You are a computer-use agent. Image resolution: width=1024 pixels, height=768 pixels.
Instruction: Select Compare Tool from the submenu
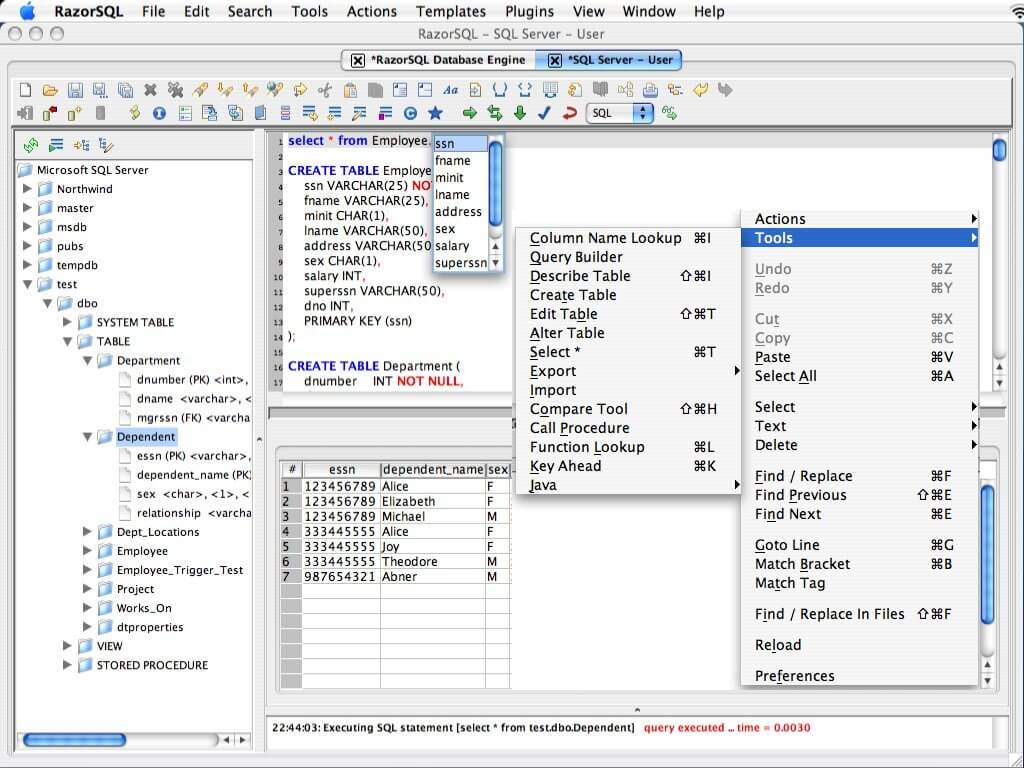(627, 409)
